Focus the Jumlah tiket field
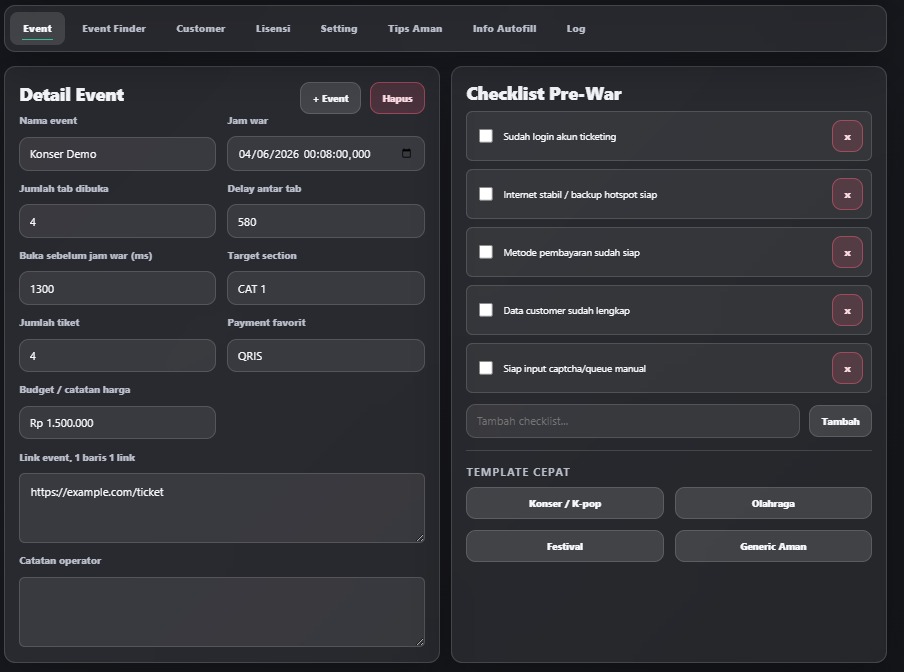 click(118, 356)
